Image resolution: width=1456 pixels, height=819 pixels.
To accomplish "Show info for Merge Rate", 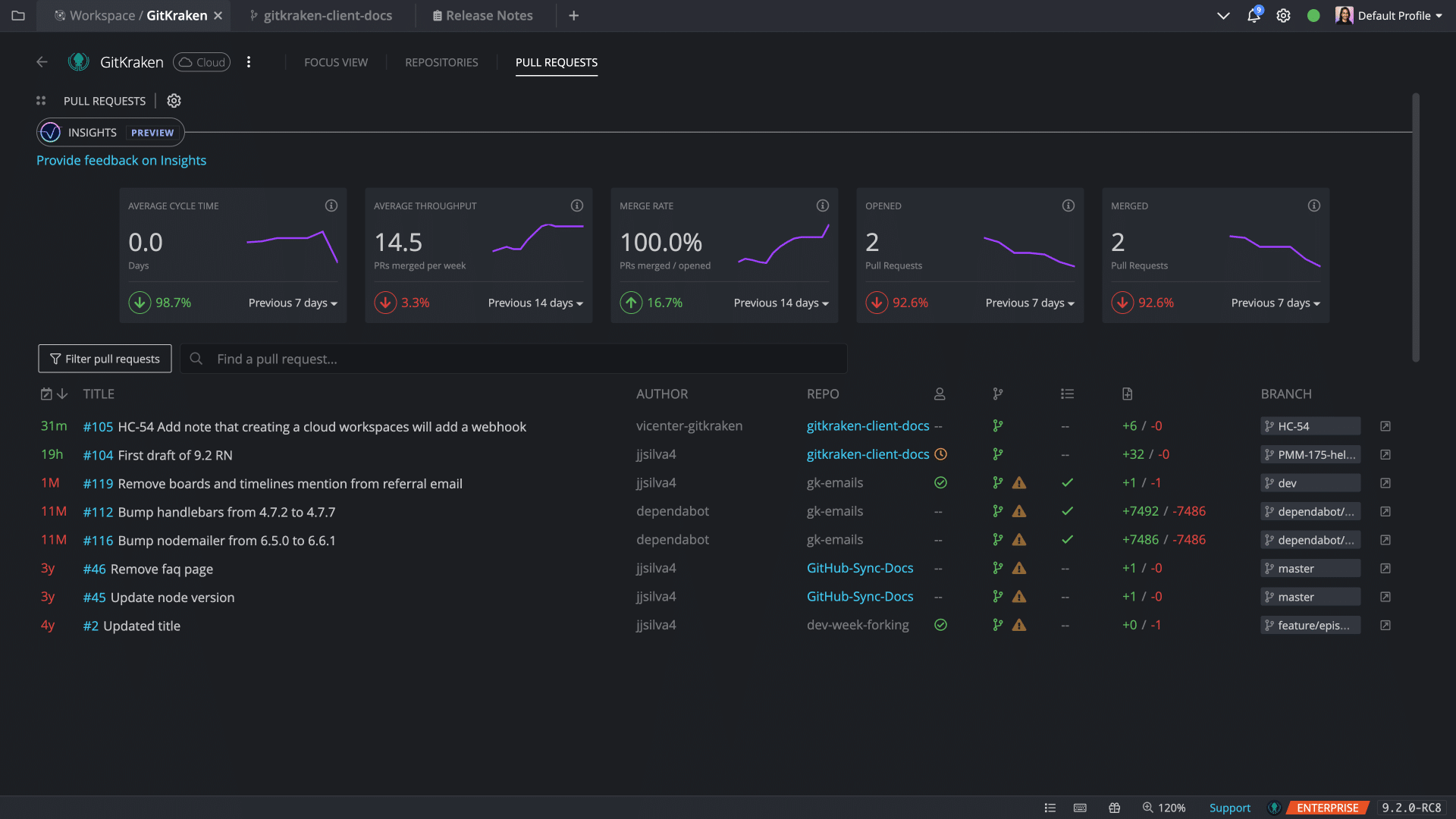I will coord(823,206).
